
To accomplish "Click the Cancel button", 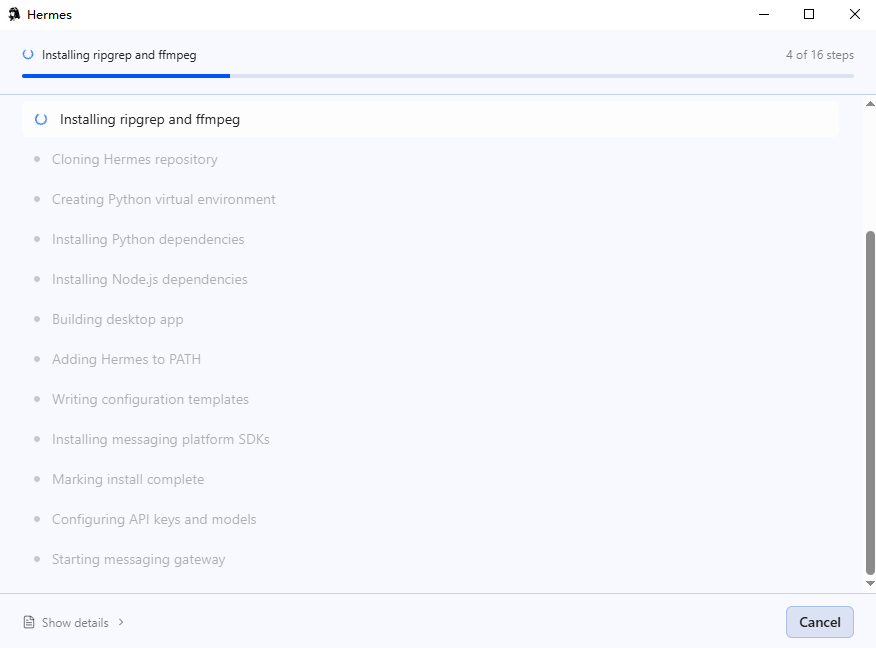I will click(x=819, y=622).
